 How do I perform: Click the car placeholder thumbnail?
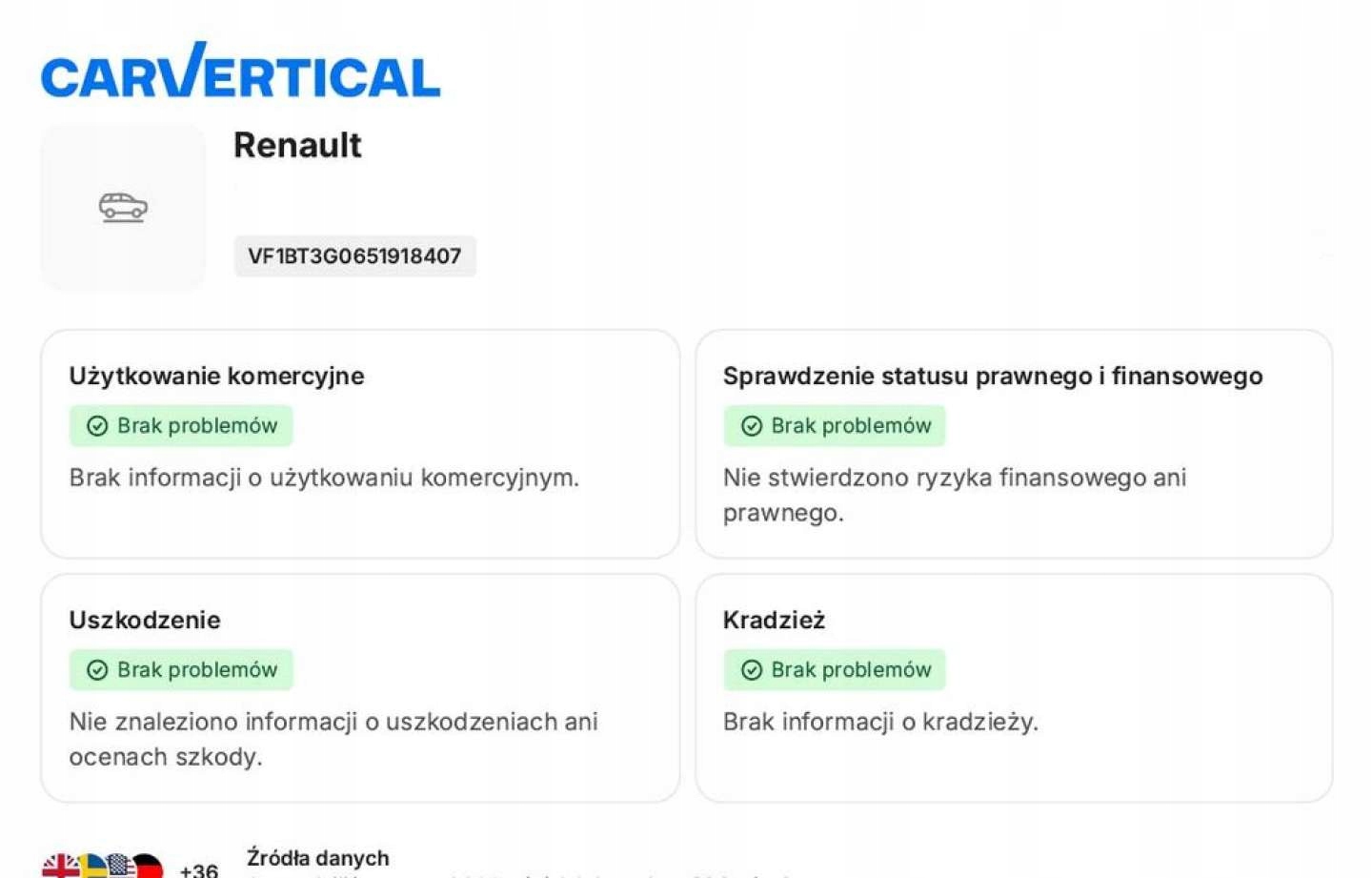click(123, 207)
